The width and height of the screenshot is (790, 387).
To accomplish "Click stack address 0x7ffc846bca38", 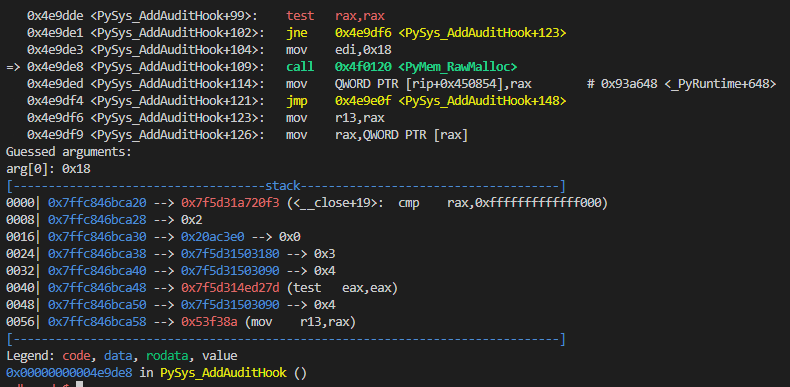I will click(97, 253).
